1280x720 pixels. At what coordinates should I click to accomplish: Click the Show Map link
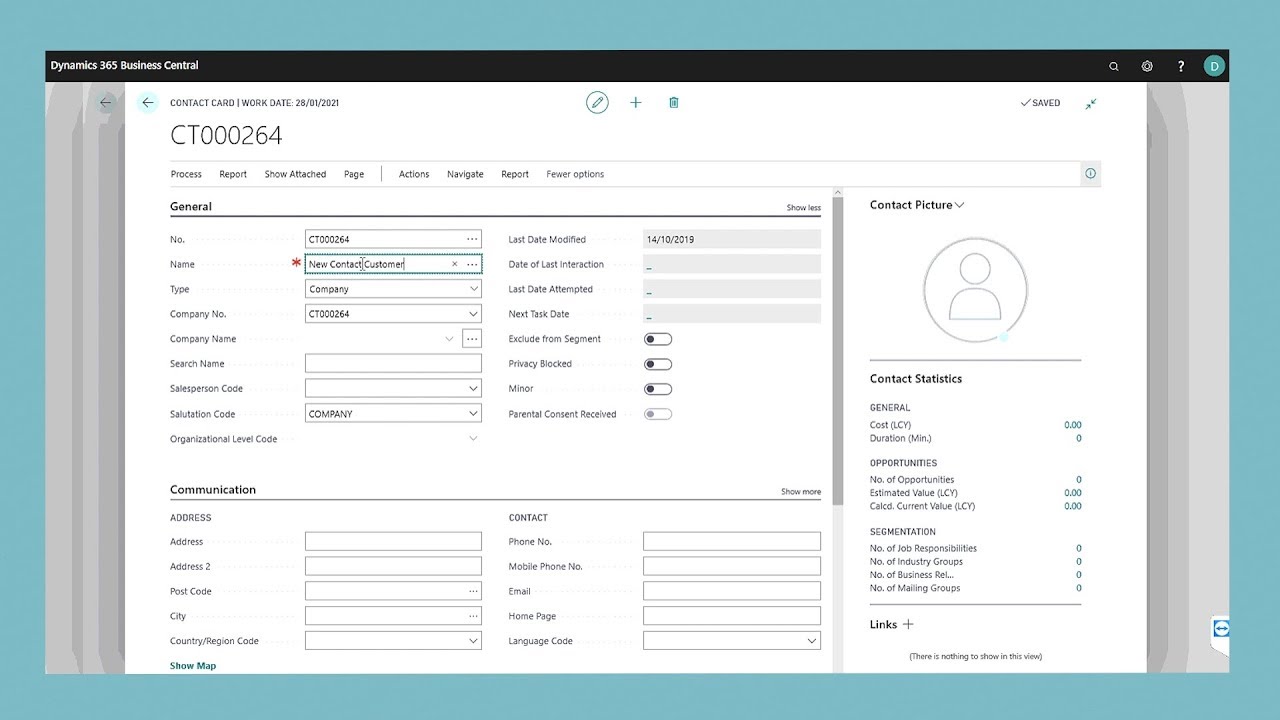[x=193, y=666]
